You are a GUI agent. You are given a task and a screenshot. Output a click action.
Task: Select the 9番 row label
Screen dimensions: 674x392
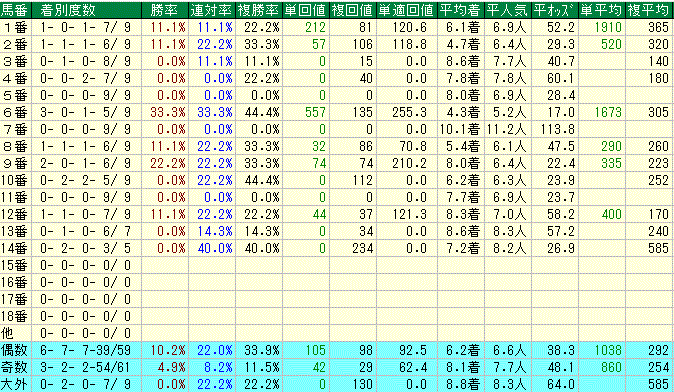pos(15,163)
